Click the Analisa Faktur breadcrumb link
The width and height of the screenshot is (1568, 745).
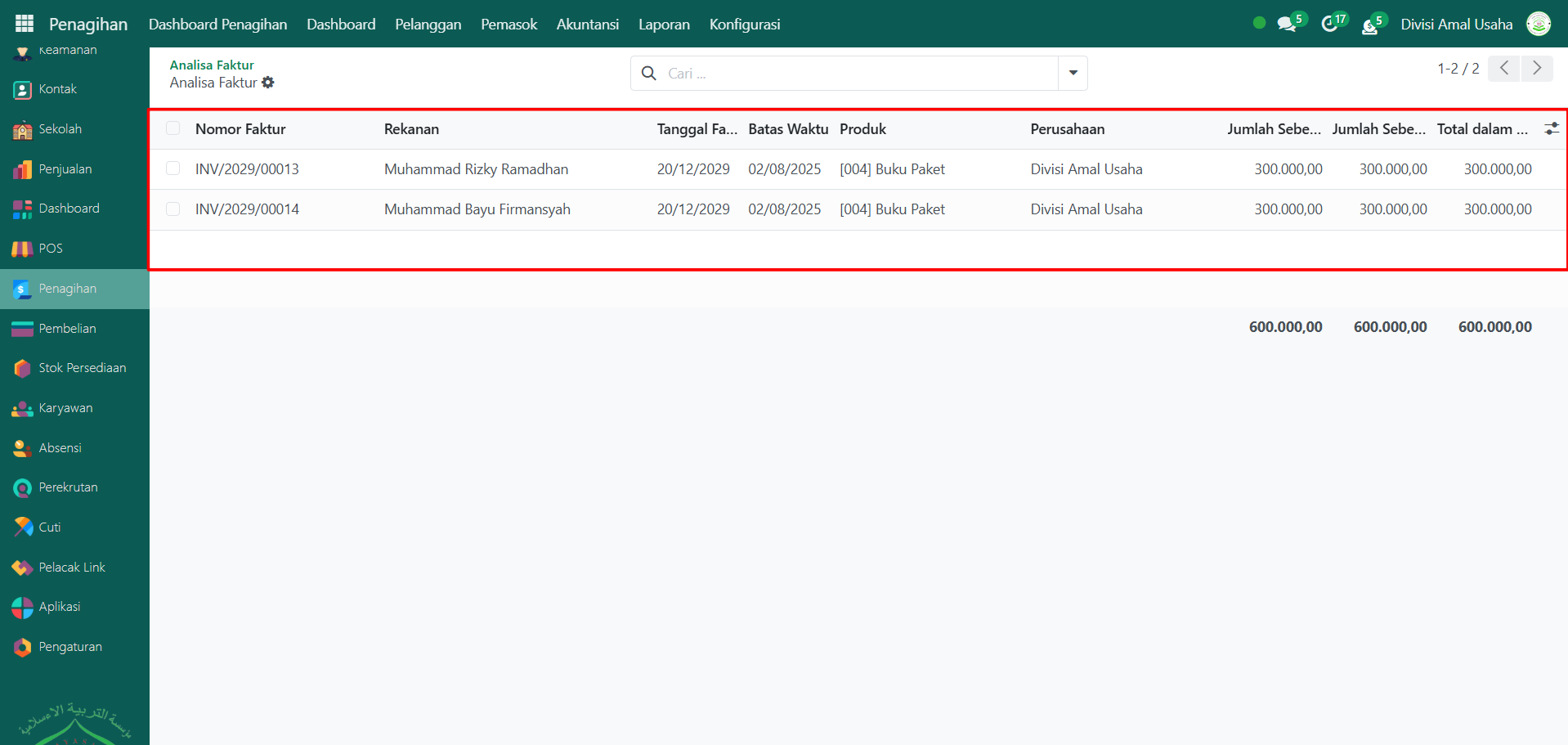point(212,65)
